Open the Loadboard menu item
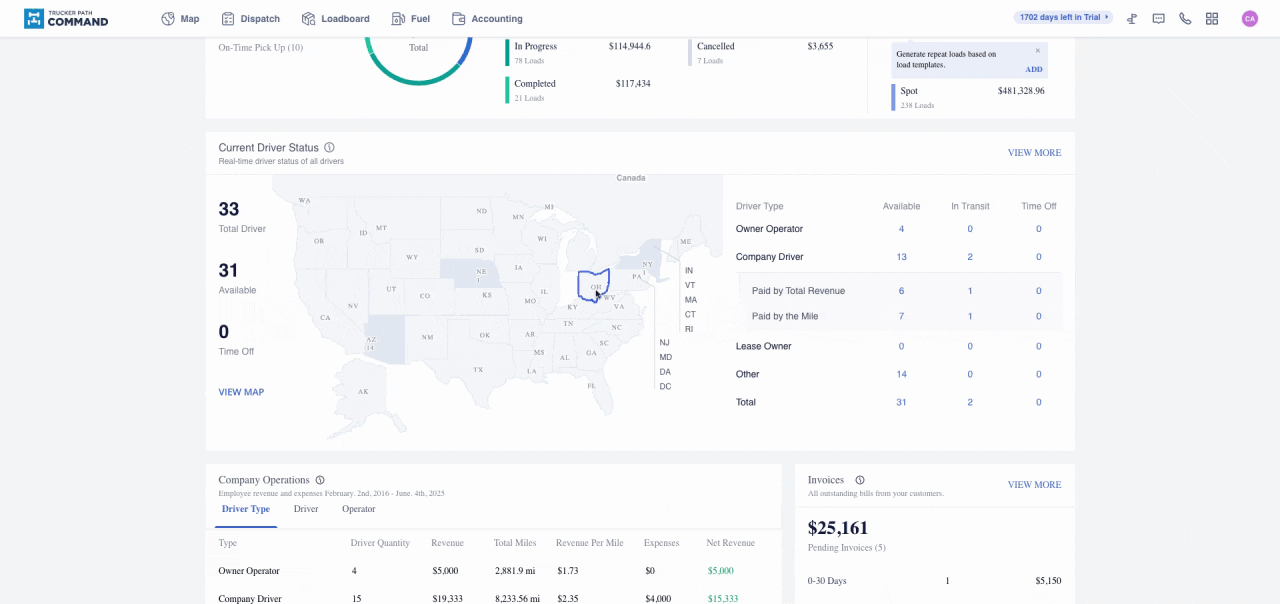1280x604 pixels. (x=335, y=19)
